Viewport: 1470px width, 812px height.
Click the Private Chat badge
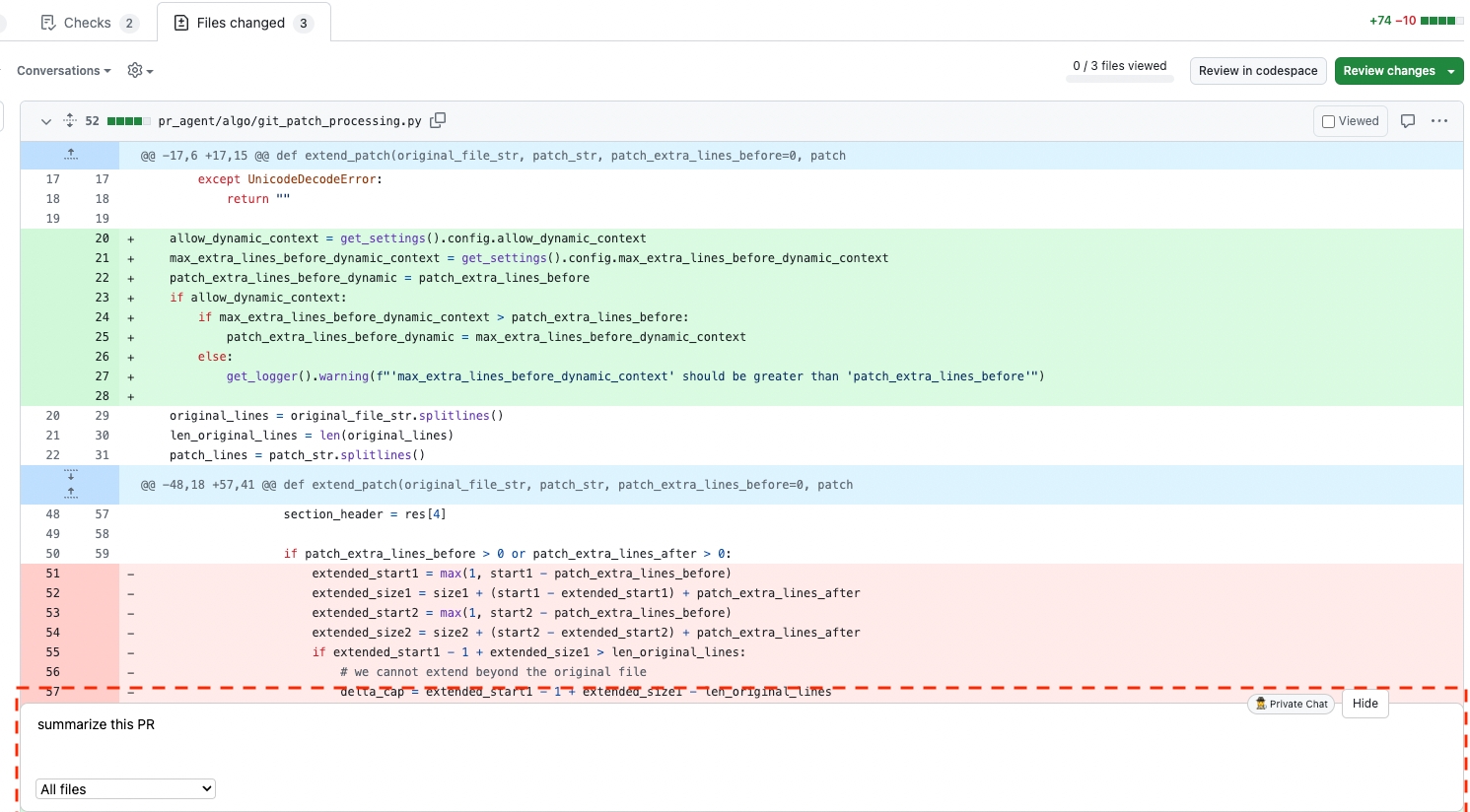point(1292,704)
